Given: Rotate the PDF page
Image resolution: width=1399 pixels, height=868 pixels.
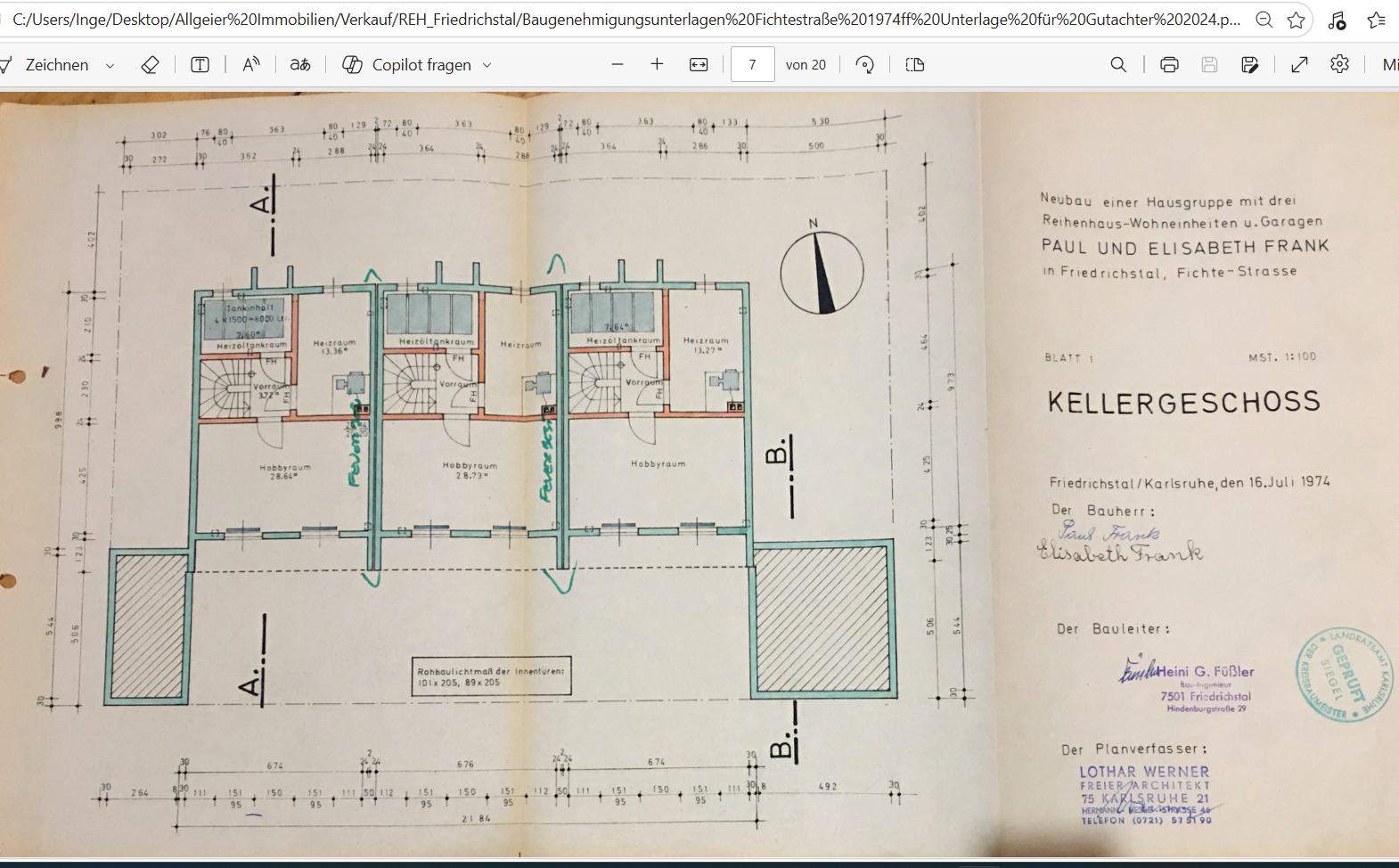Looking at the screenshot, I should 864,65.
